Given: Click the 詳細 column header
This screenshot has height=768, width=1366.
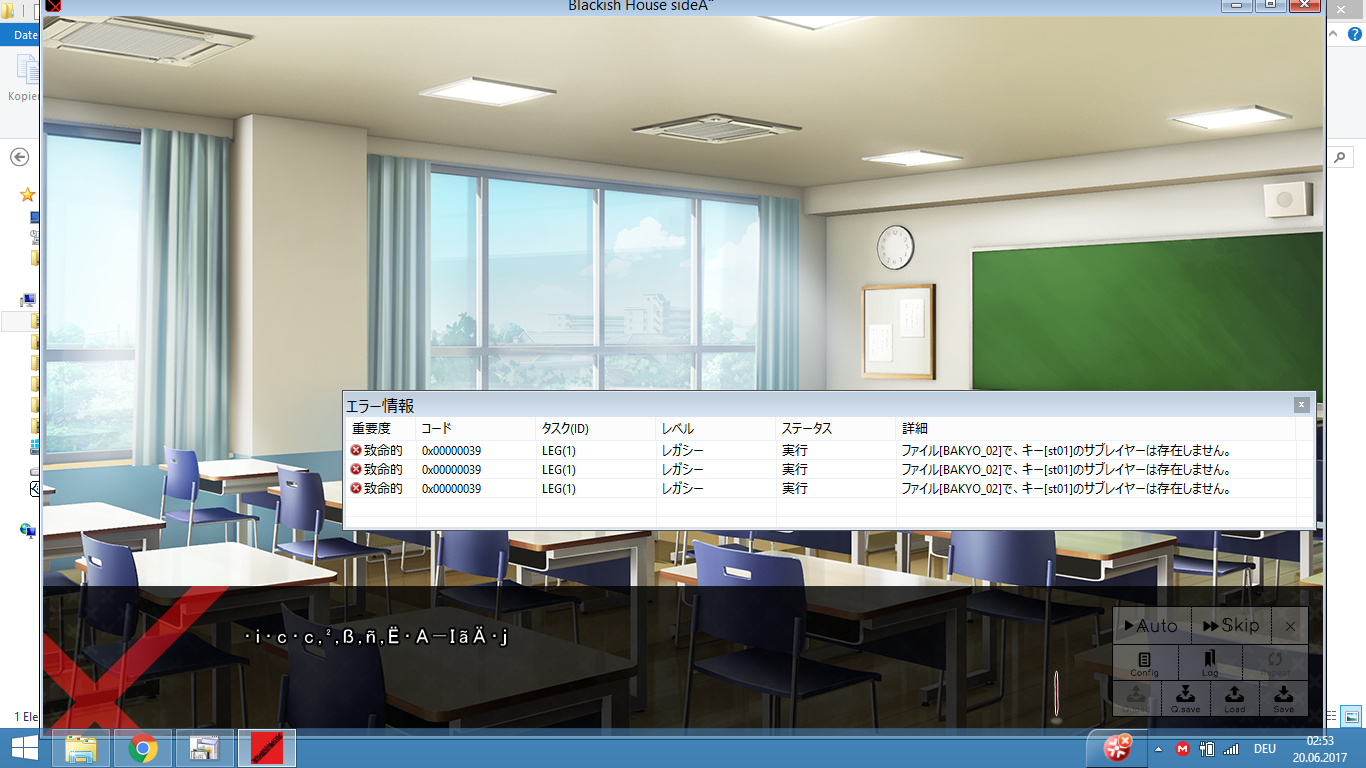Looking at the screenshot, I should pyautogui.click(x=1096, y=428).
